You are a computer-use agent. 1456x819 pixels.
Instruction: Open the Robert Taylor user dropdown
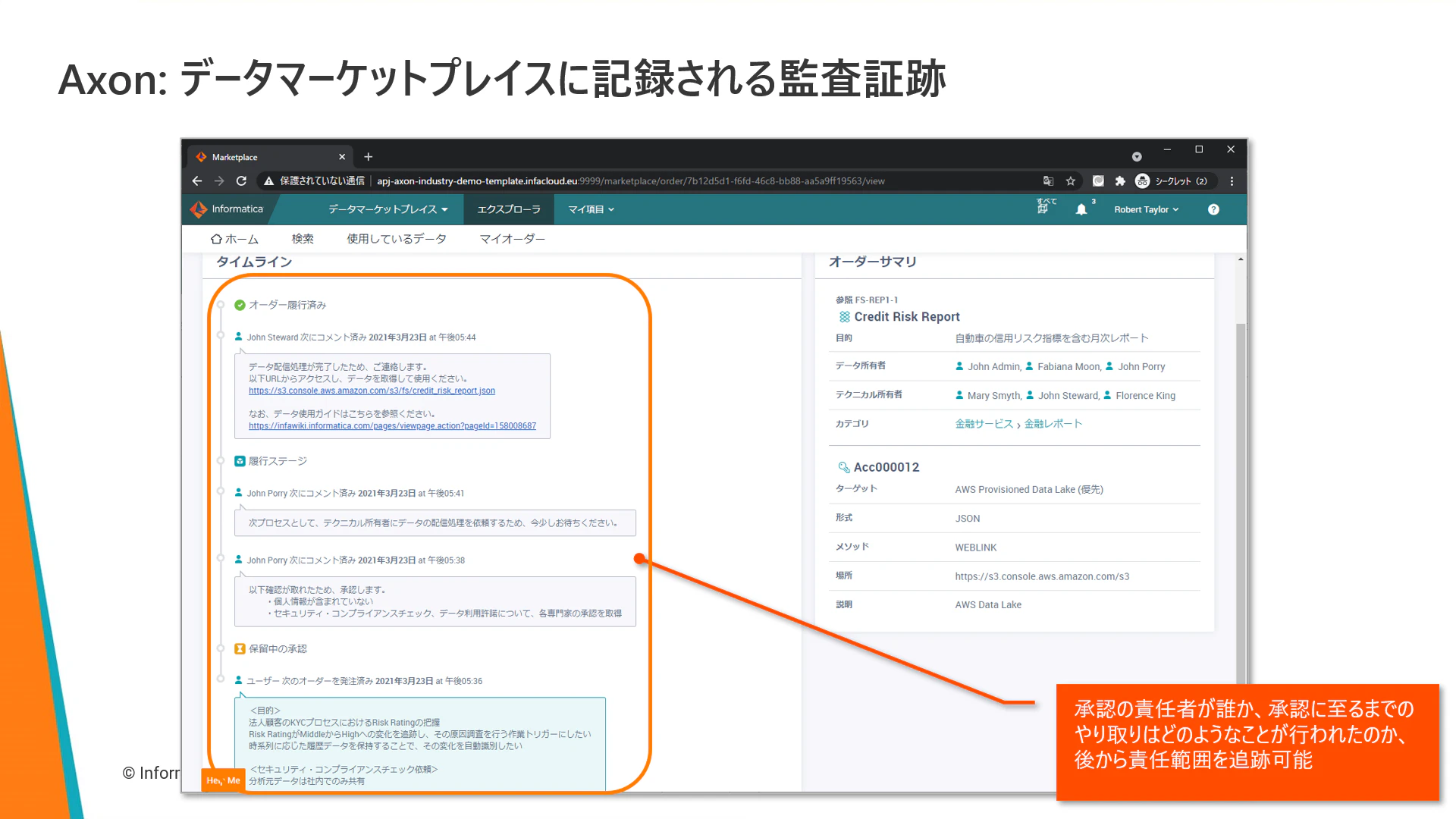pyautogui.click(x=1147, y=210)
